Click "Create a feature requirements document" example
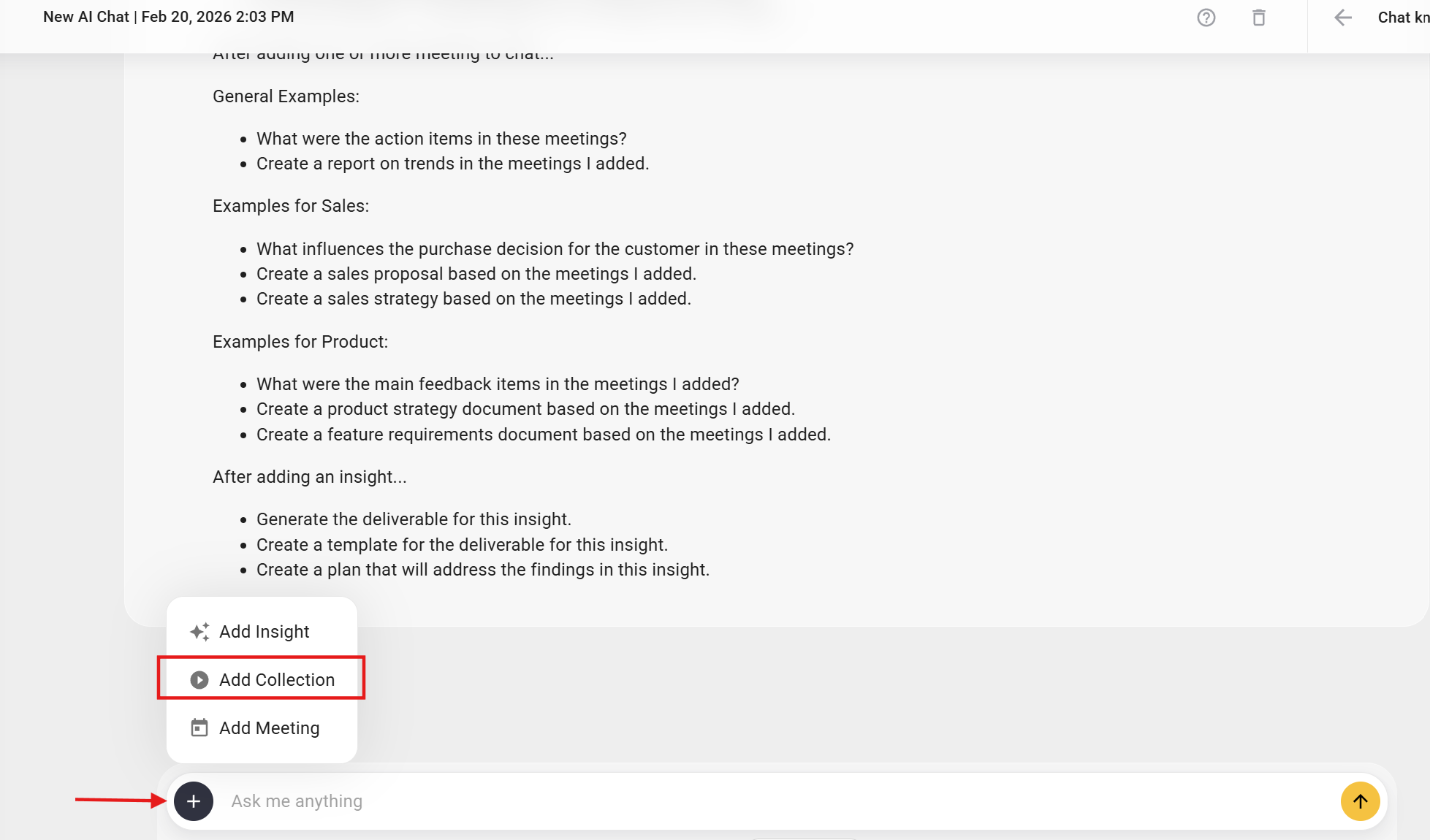 tap(543, 435)
